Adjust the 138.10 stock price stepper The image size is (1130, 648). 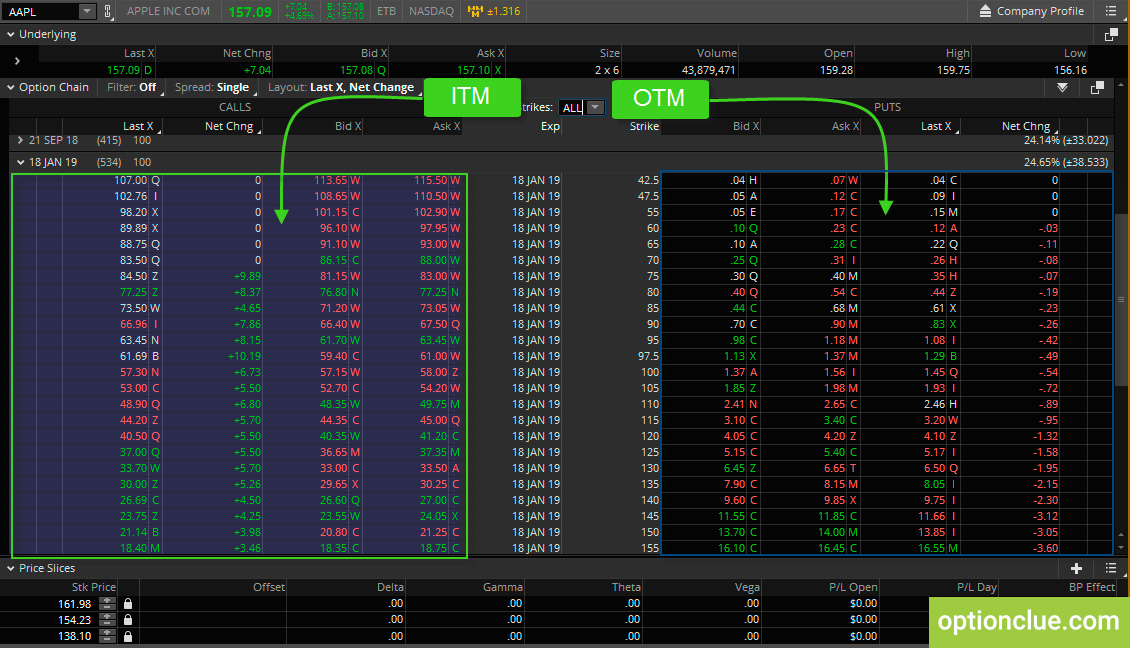point(107,636)
